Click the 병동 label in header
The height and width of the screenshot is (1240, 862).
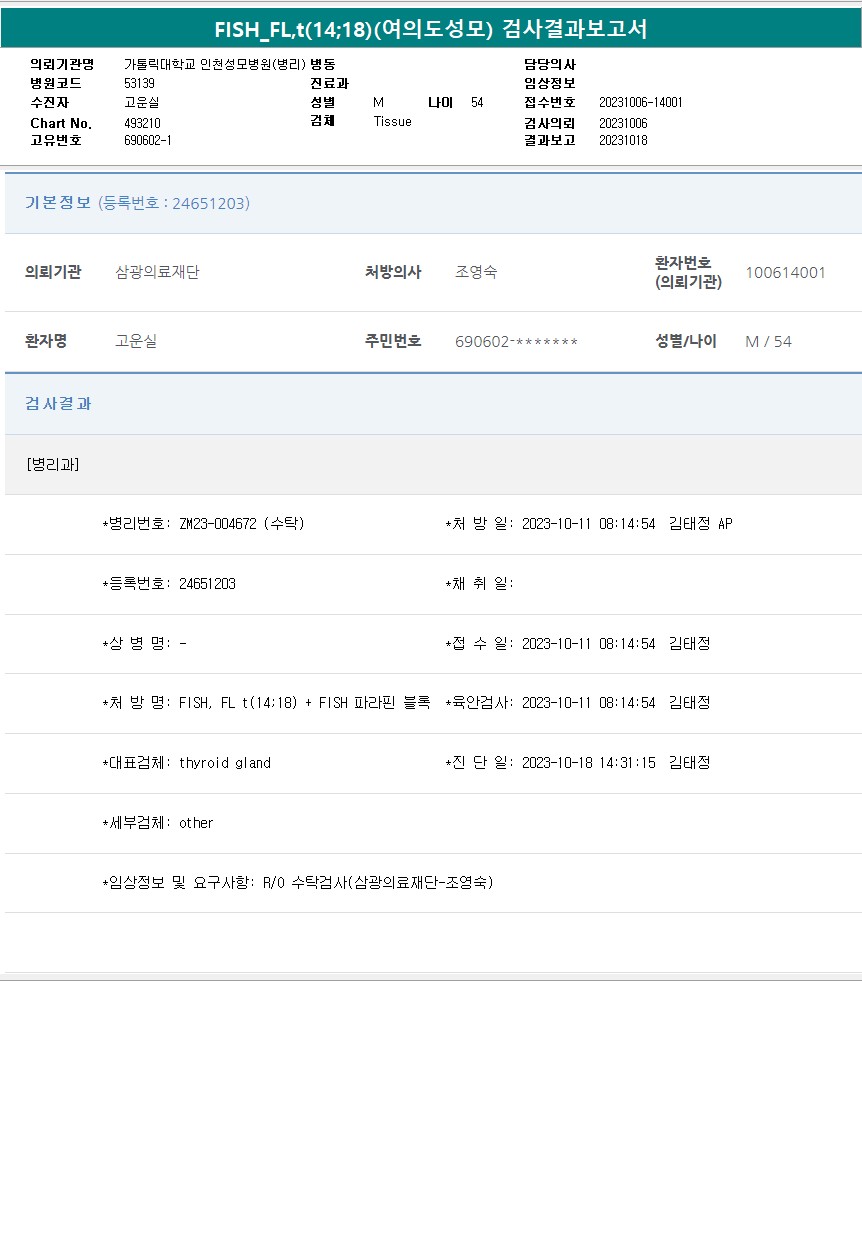pos(323,64)
